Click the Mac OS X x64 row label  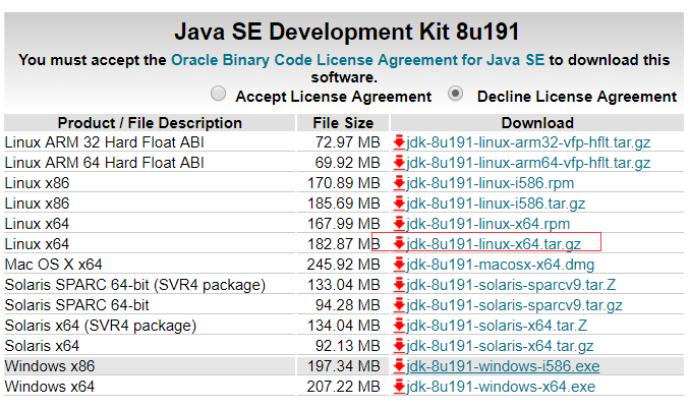click(x=53, y=264)
